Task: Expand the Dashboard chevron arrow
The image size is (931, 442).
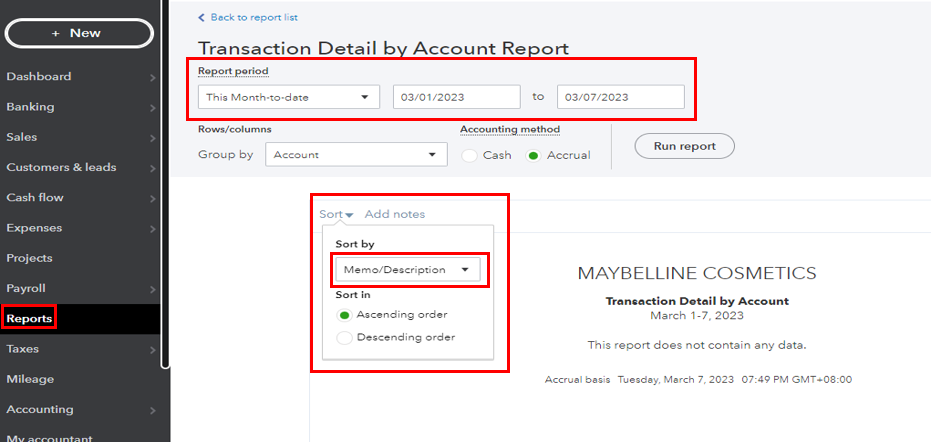Action: click(153, 78)
